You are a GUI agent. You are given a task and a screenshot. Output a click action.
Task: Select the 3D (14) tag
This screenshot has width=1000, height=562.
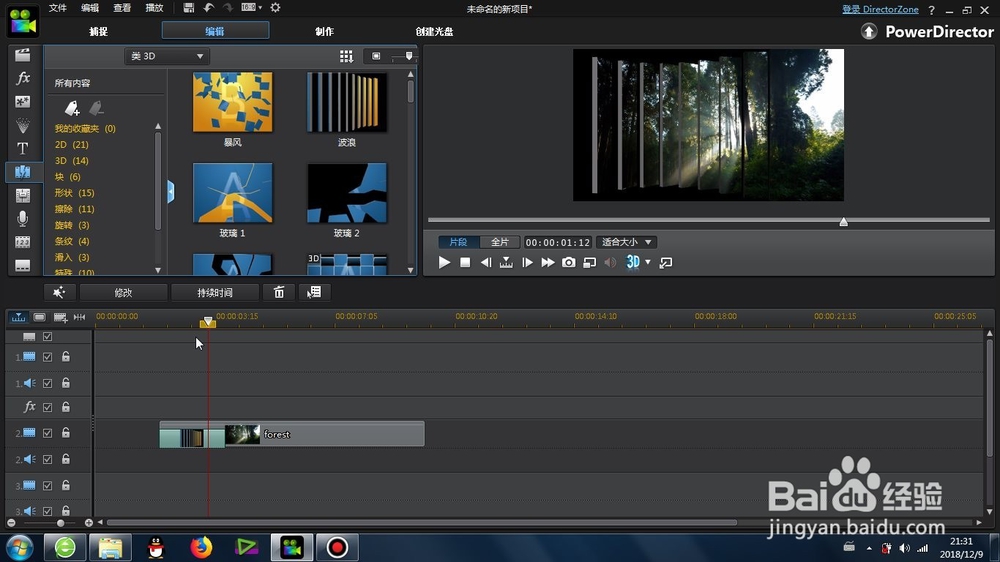(71, 161)
